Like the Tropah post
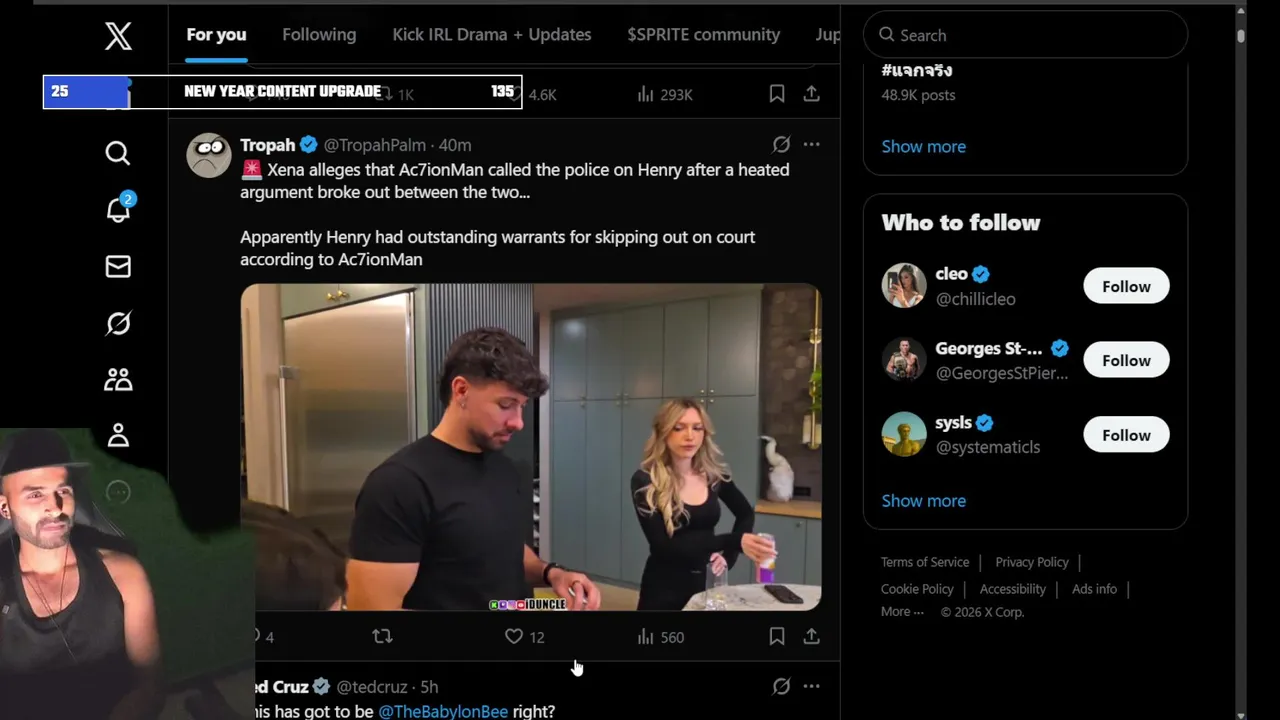The image size is (1280, 720). point(514,636)
